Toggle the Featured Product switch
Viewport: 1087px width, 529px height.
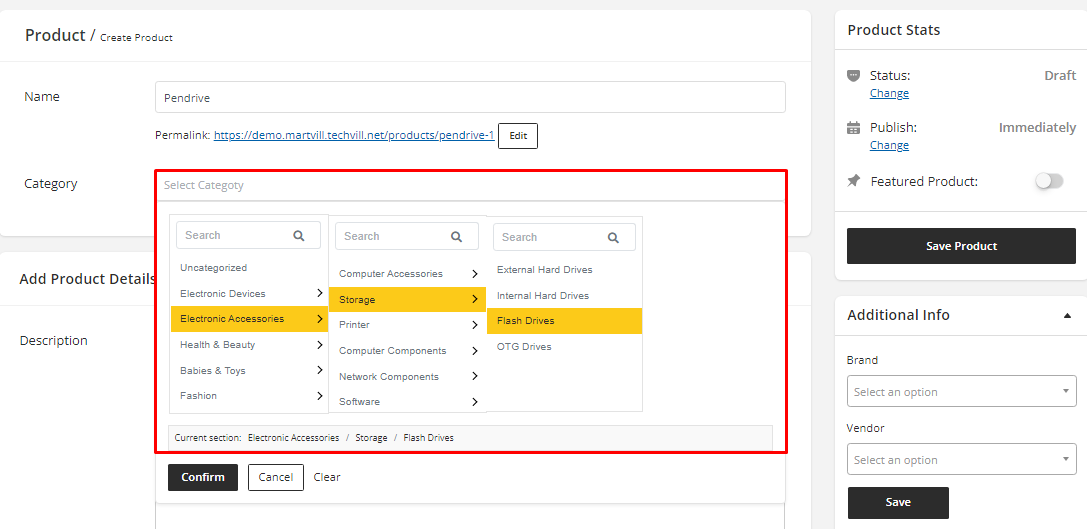click(x=1048, y=181)
